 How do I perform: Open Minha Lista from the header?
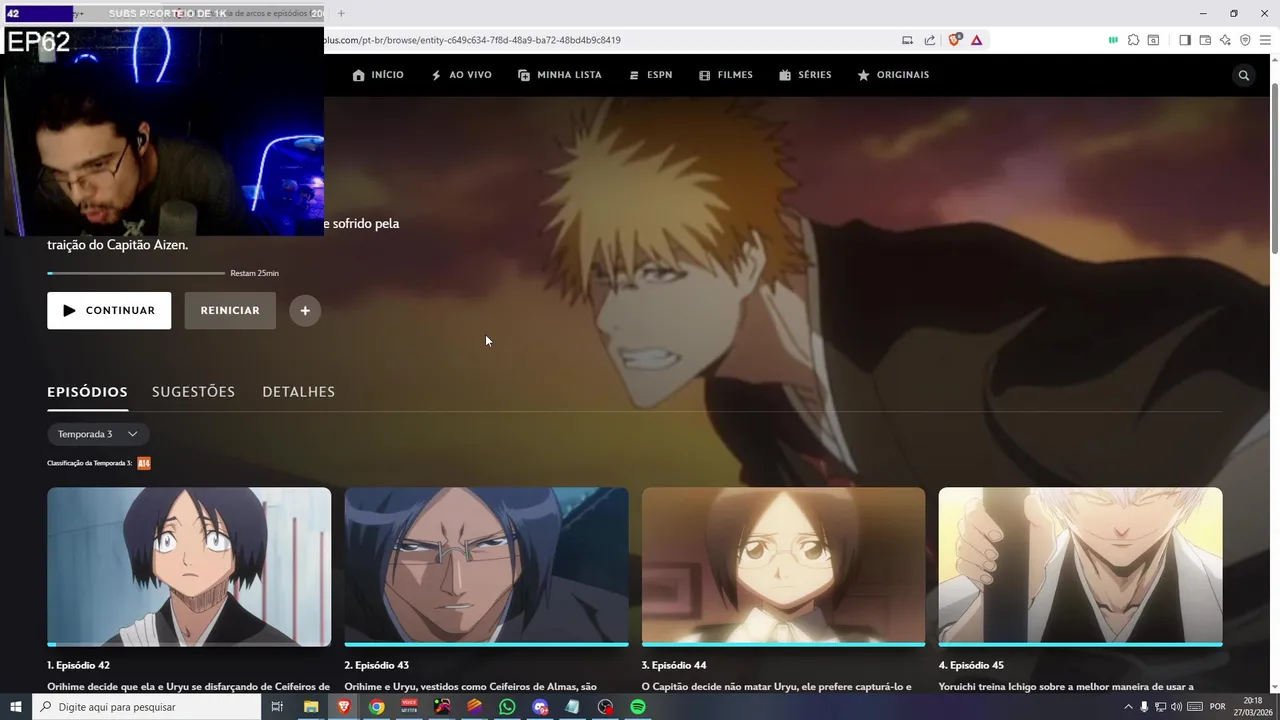[x=560, y=75]
